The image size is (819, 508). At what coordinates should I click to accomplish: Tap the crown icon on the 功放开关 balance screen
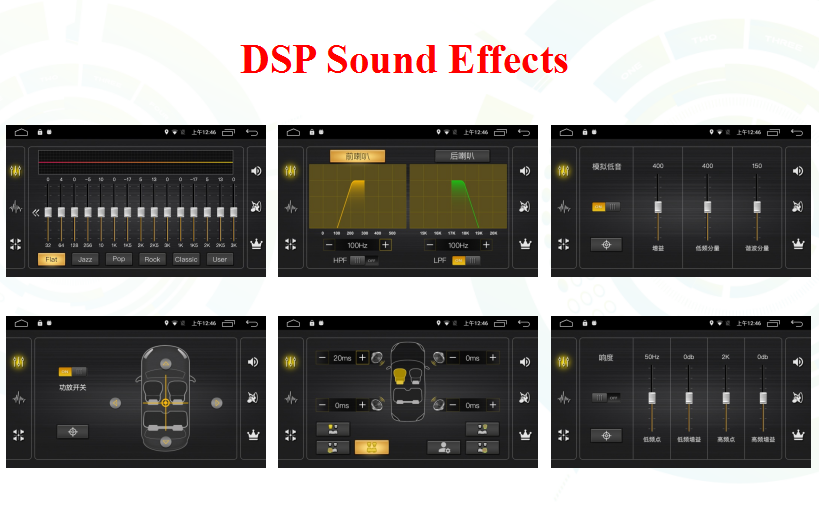tap(253, 435)
